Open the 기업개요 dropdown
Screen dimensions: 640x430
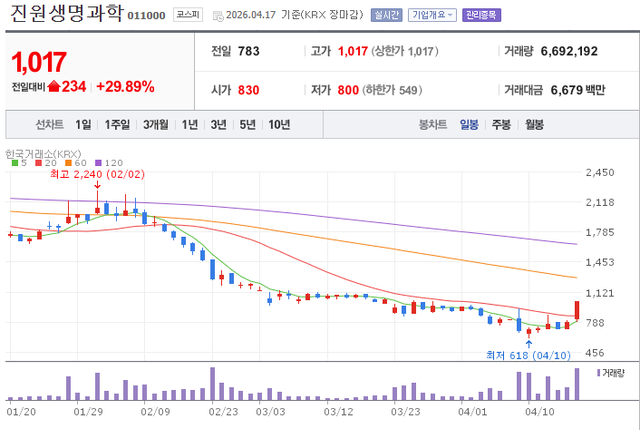(x=433, y=16)
